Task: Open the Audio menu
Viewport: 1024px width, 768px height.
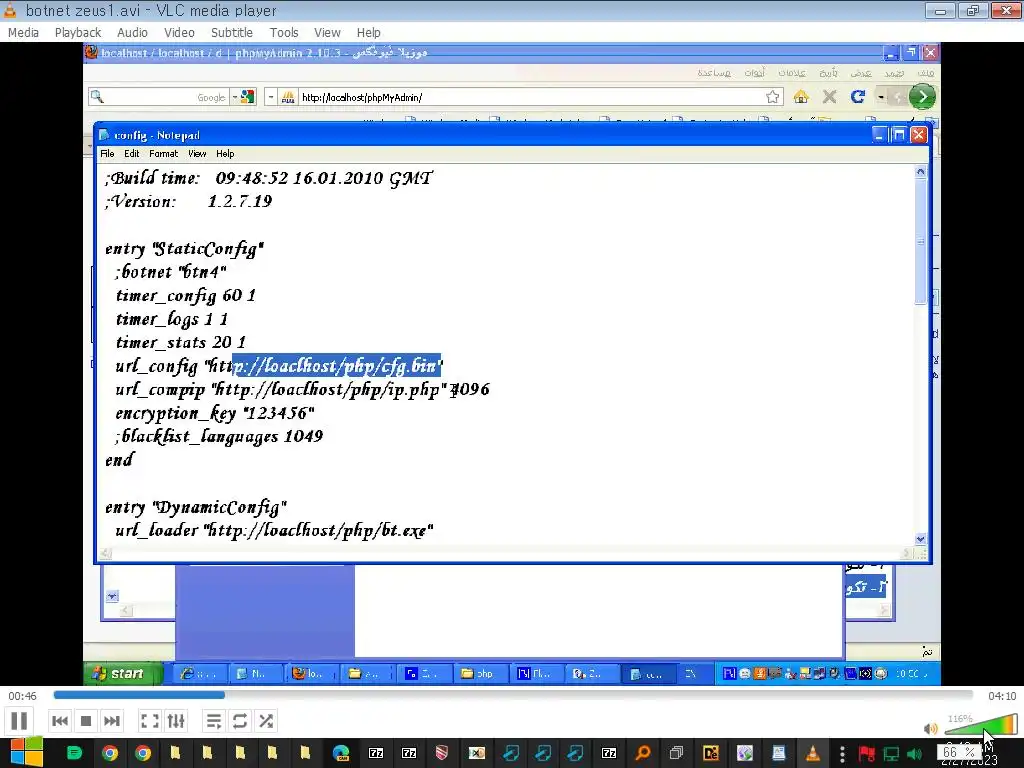Action: tap(132, 33)
